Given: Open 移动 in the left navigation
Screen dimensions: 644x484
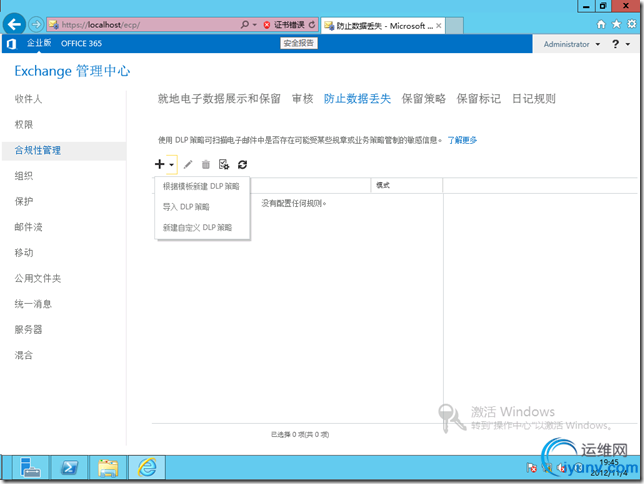Looking at the screenshot, I should tap(24, 253).
